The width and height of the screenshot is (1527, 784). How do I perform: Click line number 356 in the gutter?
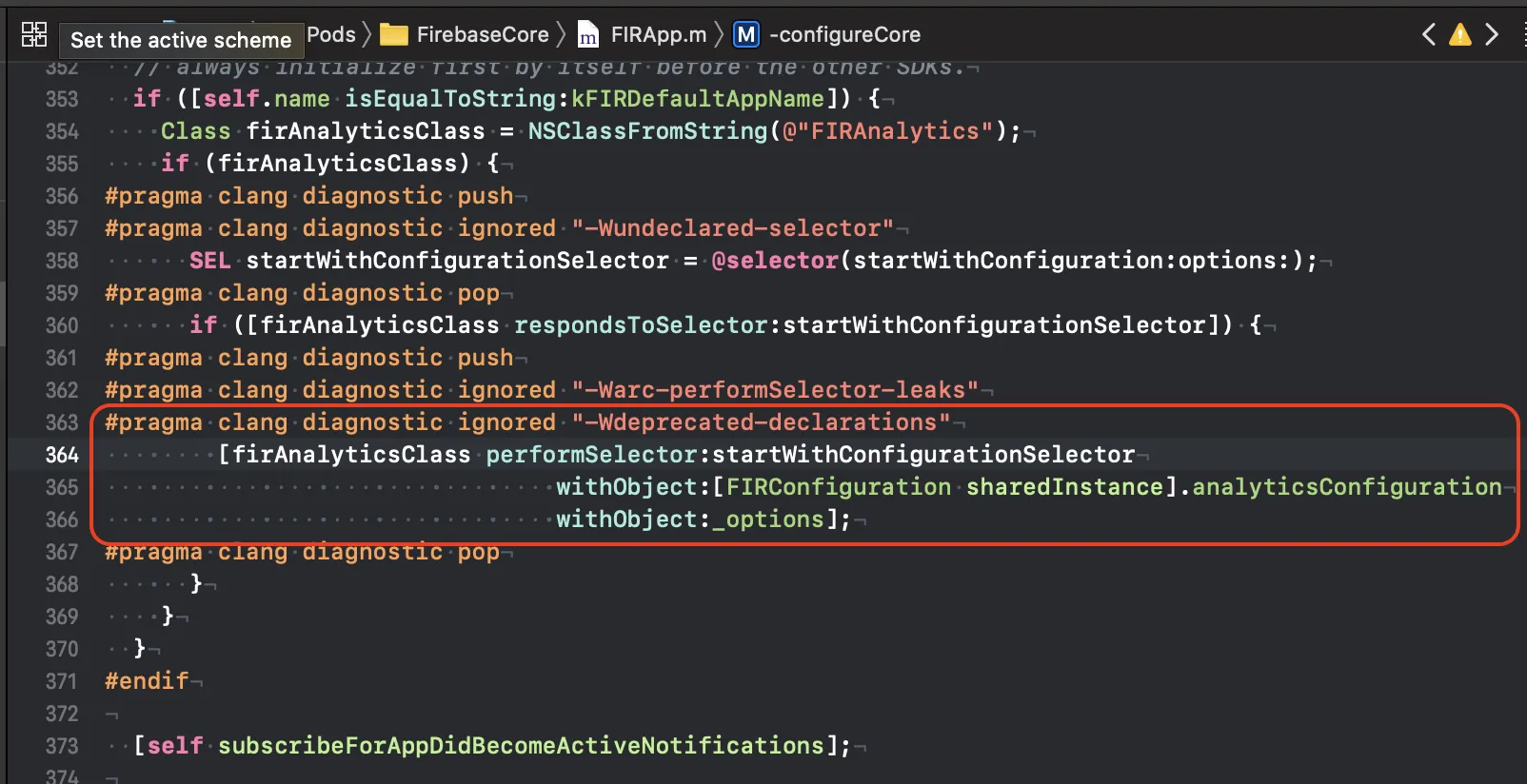pos(62,196)
